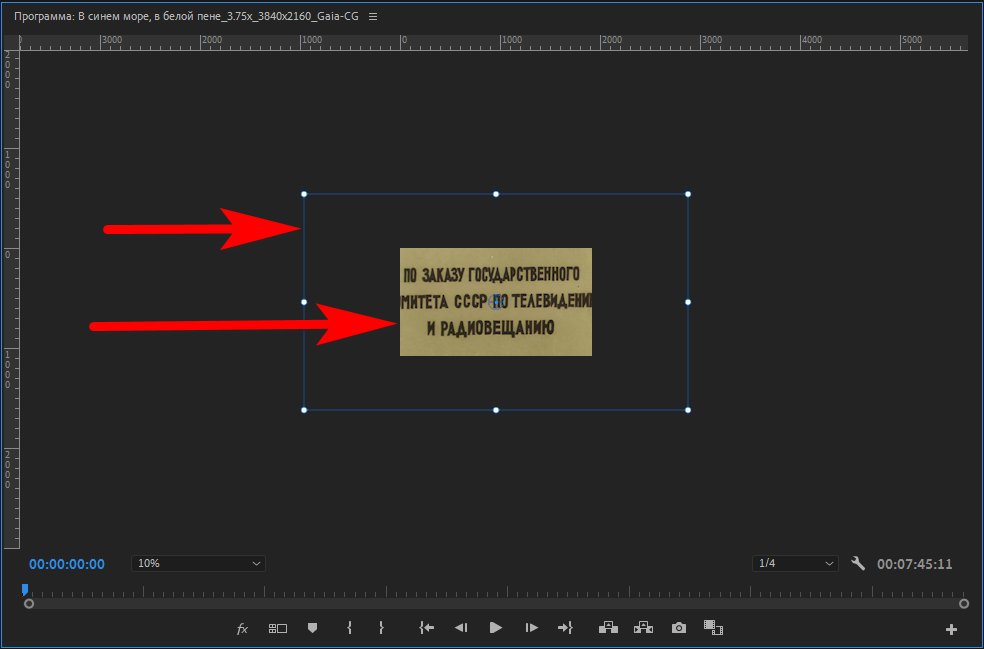This screenshot has height=649, width=984.
Task: Open the 10% zoom level dropdown
Action: tap(198, 563)
